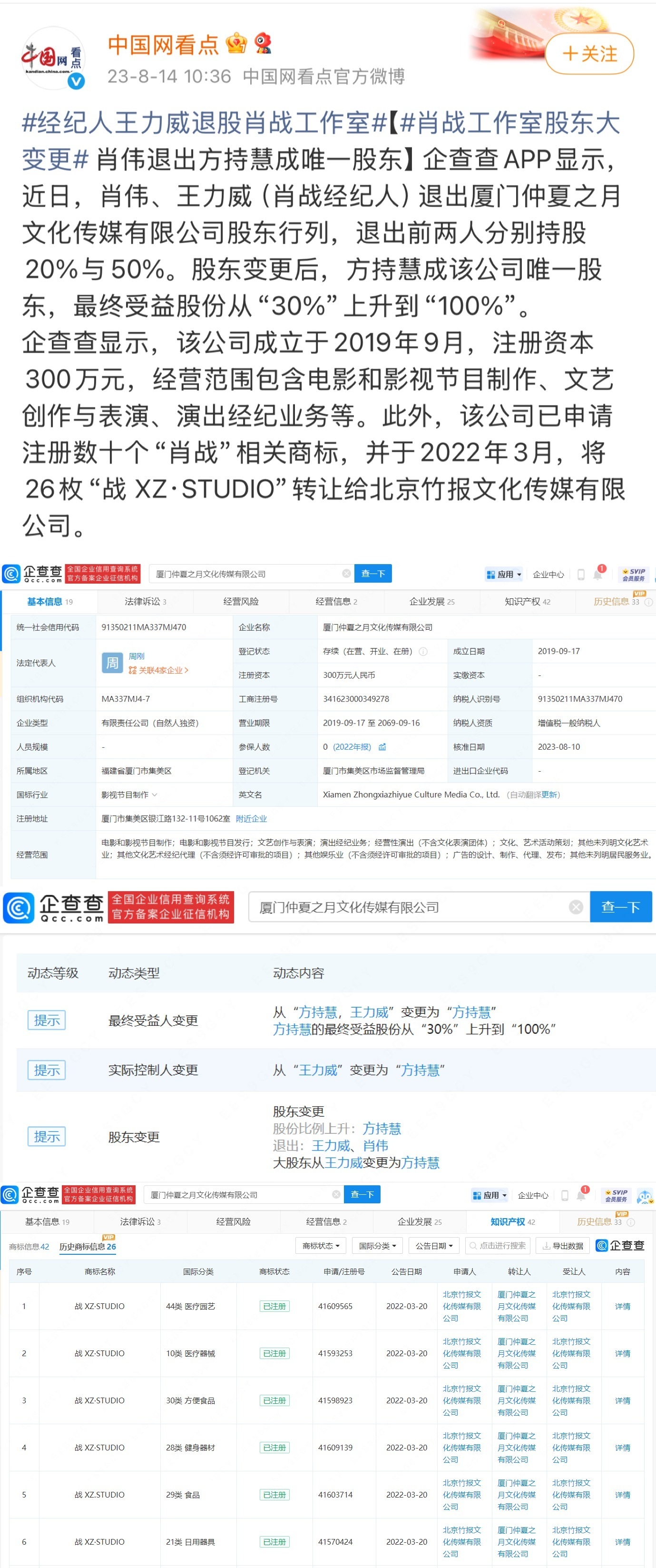Select 历史商标信息 26 sub-tab
This screenshot has height=1568, width=656.
pos(88,1246)
